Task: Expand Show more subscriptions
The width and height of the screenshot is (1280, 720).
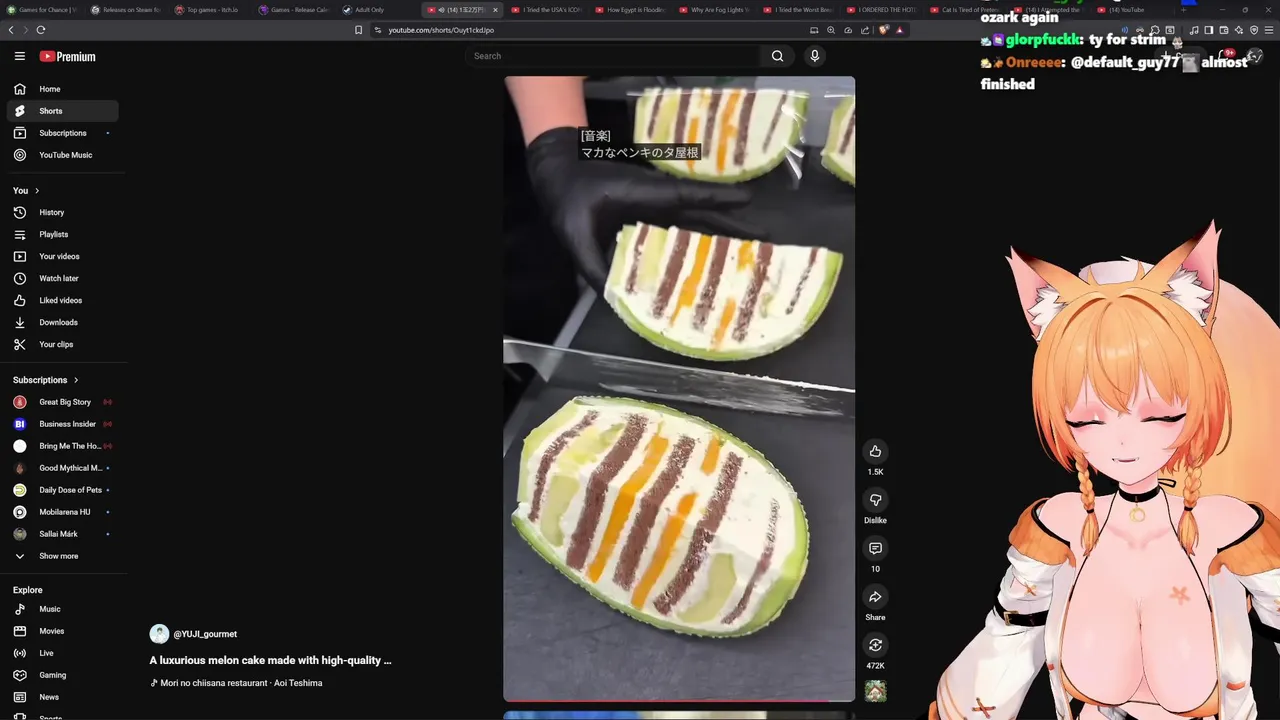Action: click(62, 556)
